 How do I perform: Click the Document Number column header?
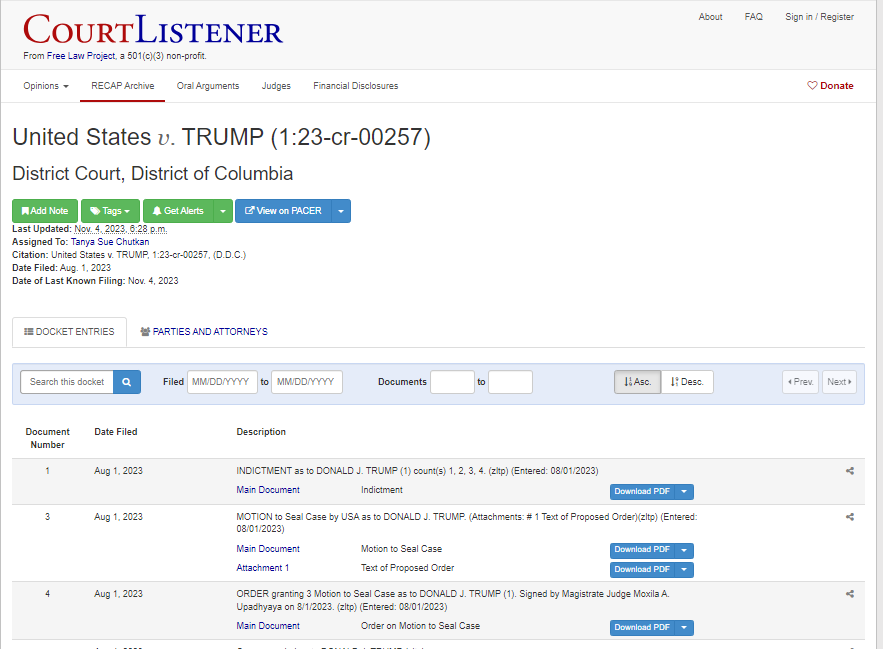pyautogui.click(x=47, y=438)
